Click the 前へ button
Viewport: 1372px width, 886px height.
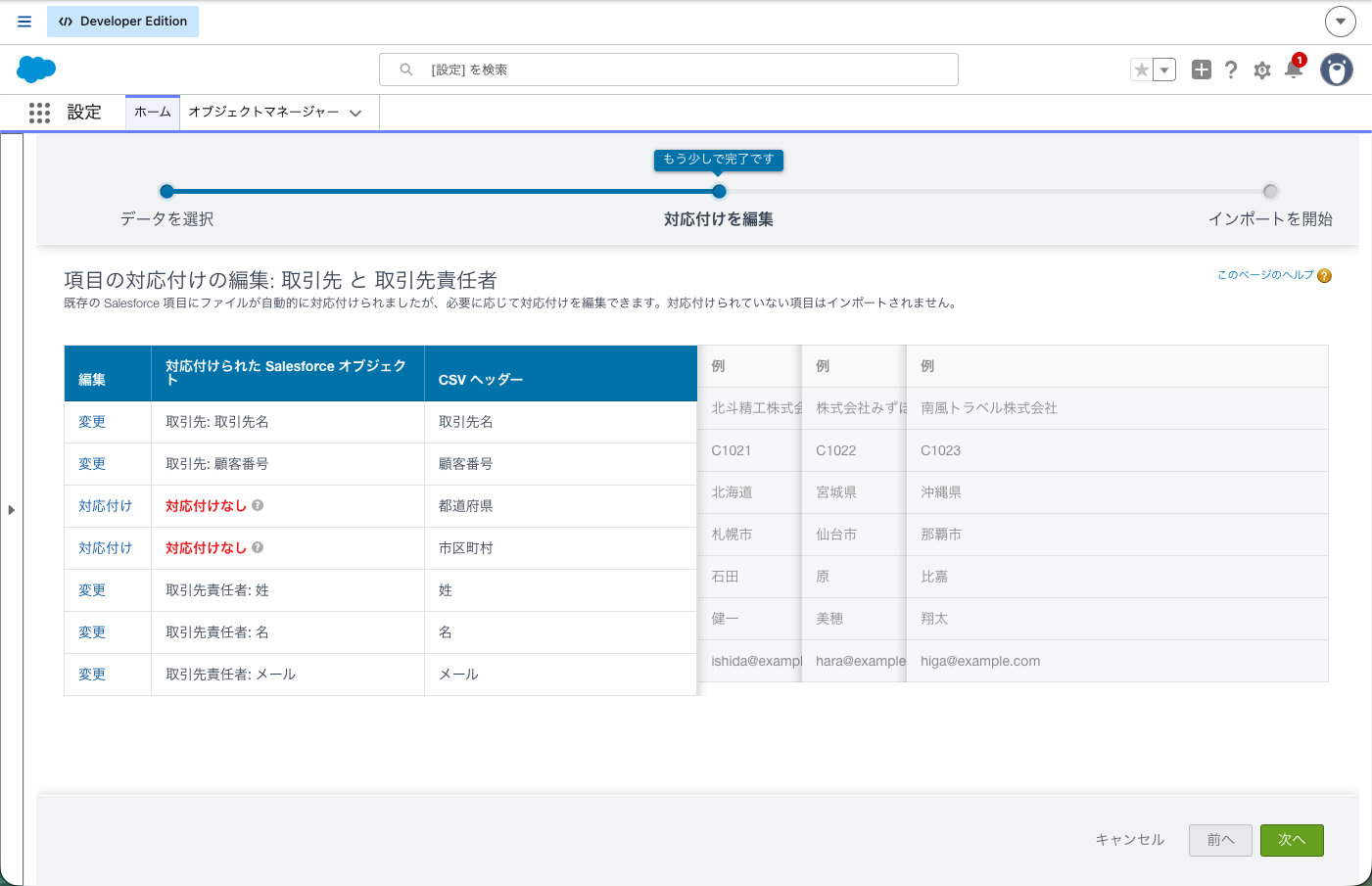coord(1220,840)
